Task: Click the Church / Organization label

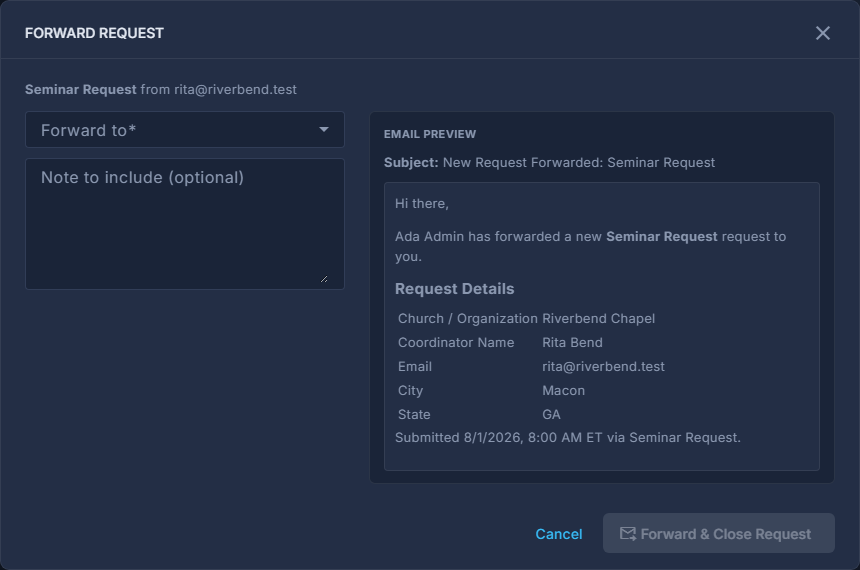Action: pyautogui.click(x=467, y=319)
